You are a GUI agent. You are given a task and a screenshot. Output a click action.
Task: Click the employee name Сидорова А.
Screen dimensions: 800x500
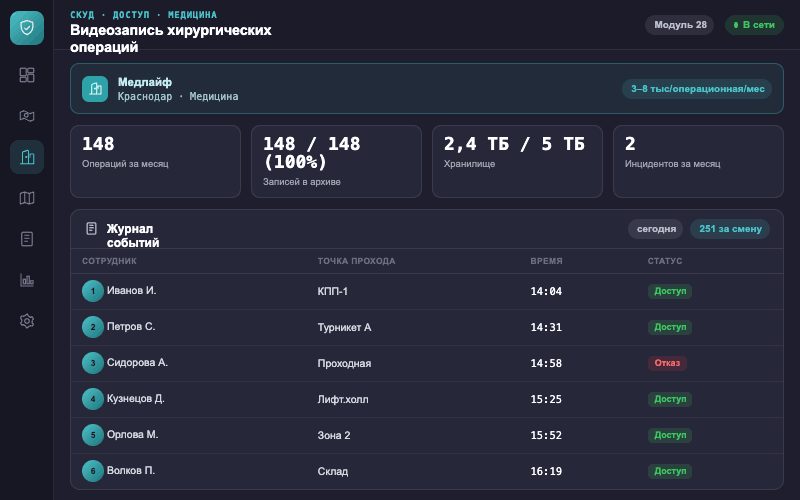pyautogui.click(x=137, y=362)
